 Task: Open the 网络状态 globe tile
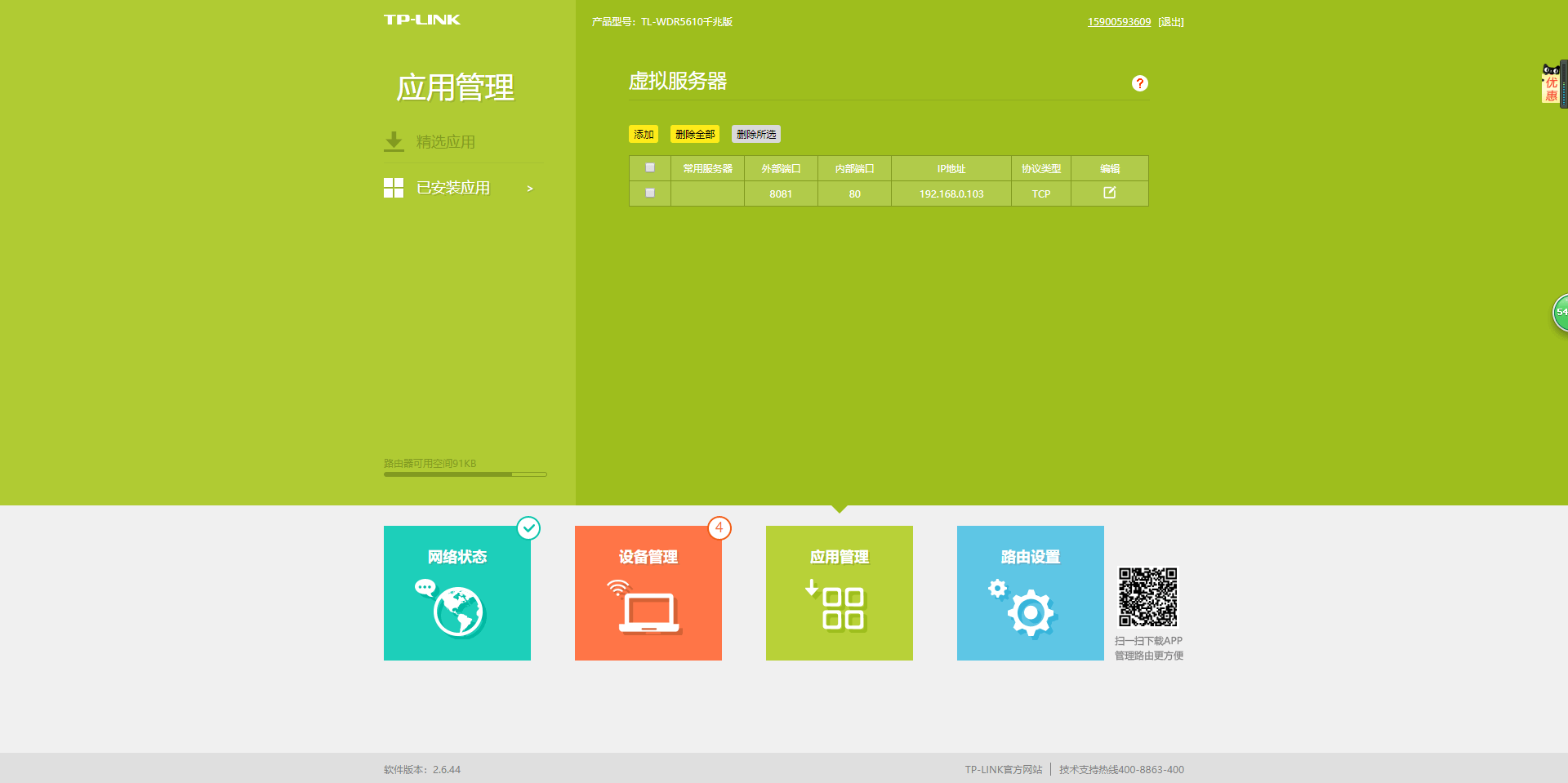point(457,593)
